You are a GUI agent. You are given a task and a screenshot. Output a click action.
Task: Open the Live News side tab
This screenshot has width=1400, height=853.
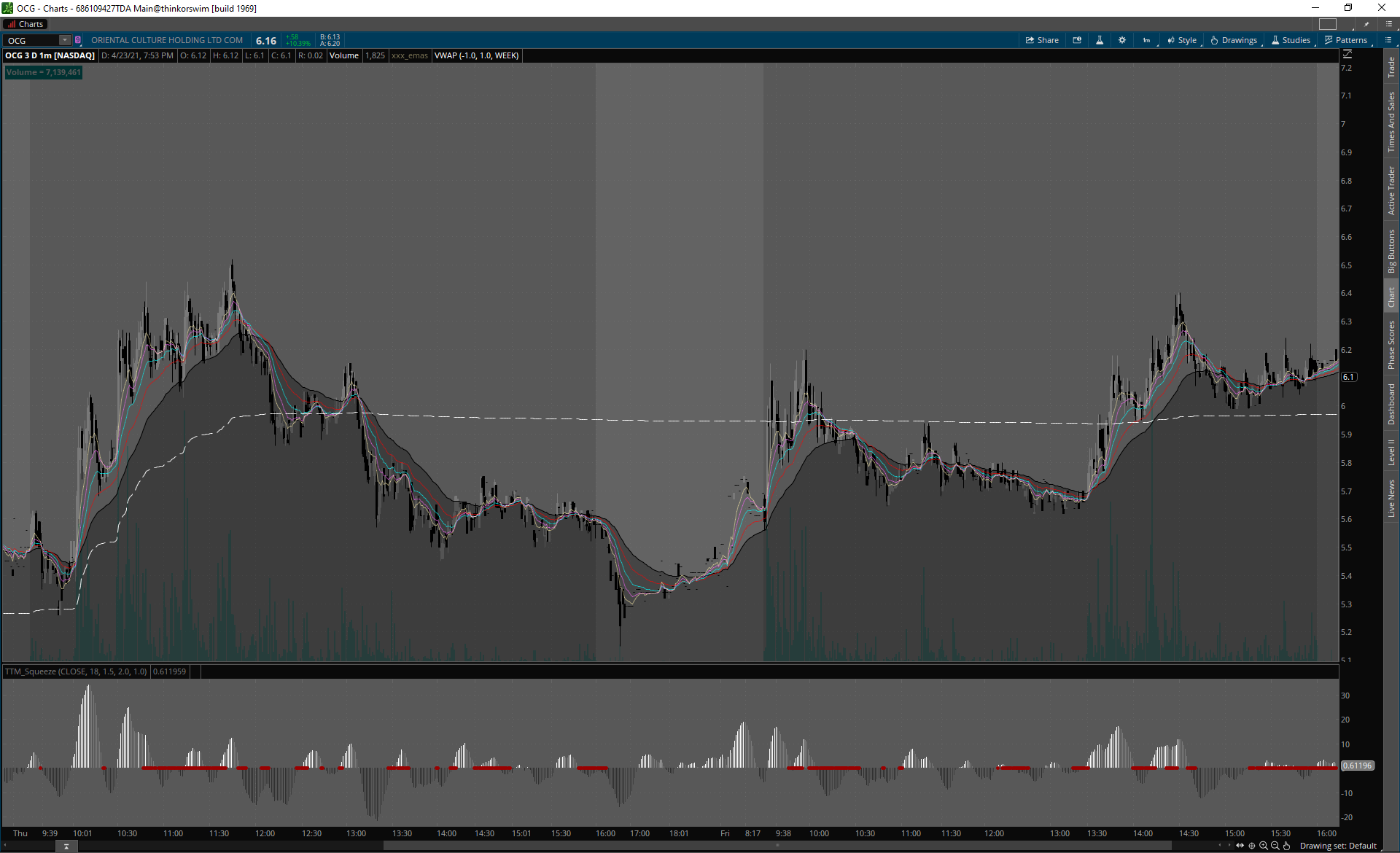click(x=1391, y=499)
